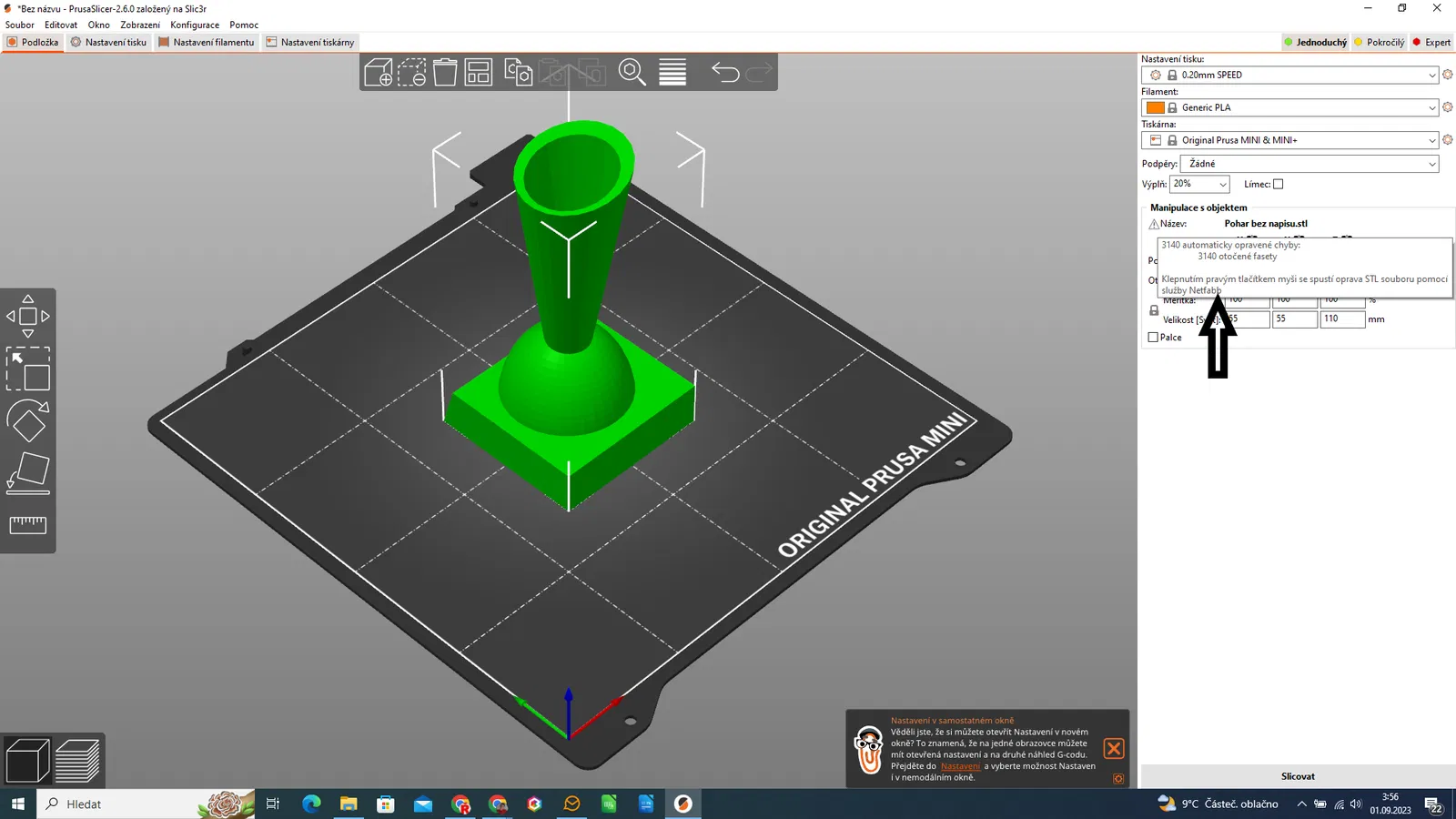Open the Windows notification center icon

coord(1434,804)
